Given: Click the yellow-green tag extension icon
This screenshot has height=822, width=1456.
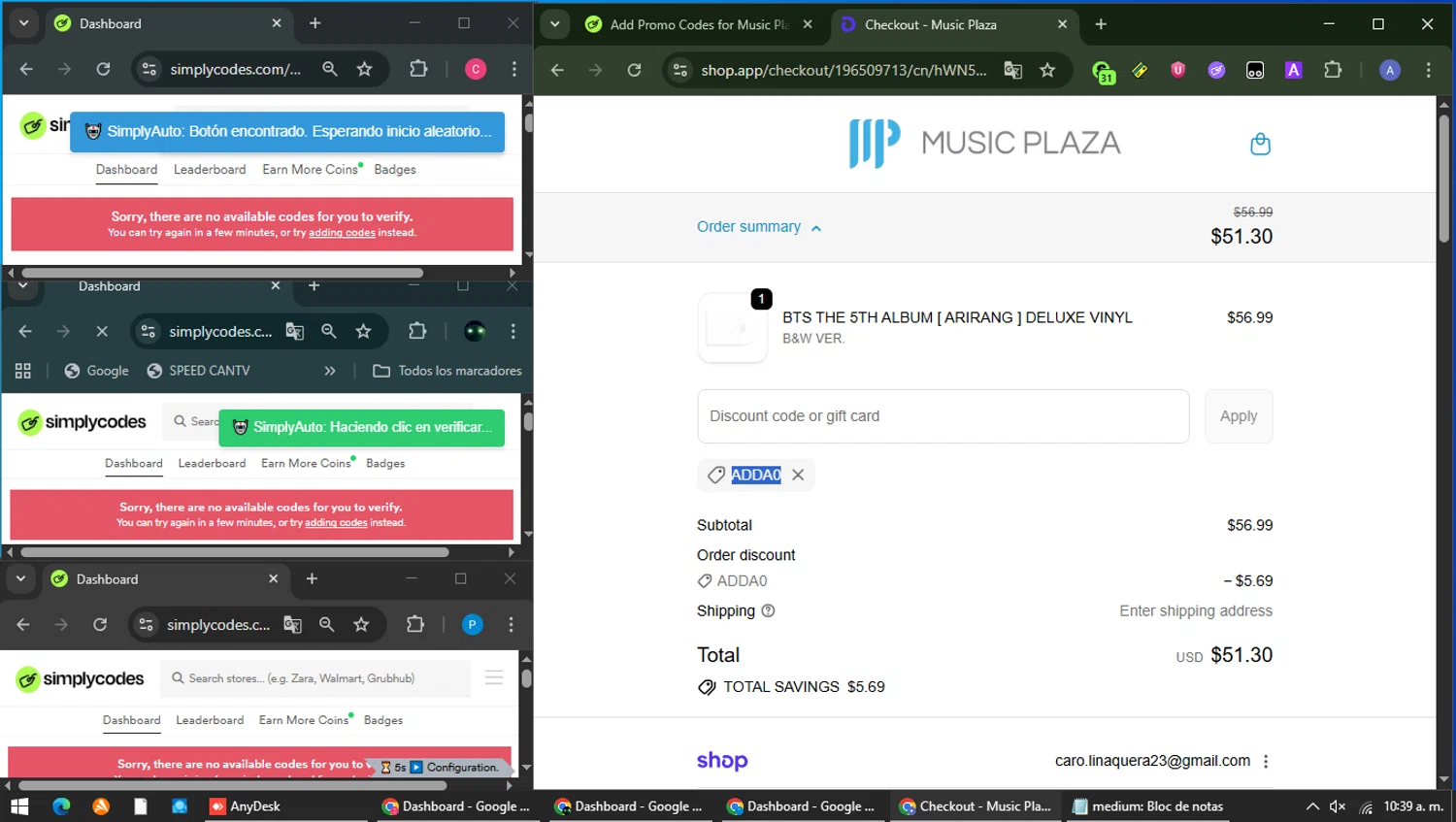Looking at the screenshot, I should (1140, 70).
